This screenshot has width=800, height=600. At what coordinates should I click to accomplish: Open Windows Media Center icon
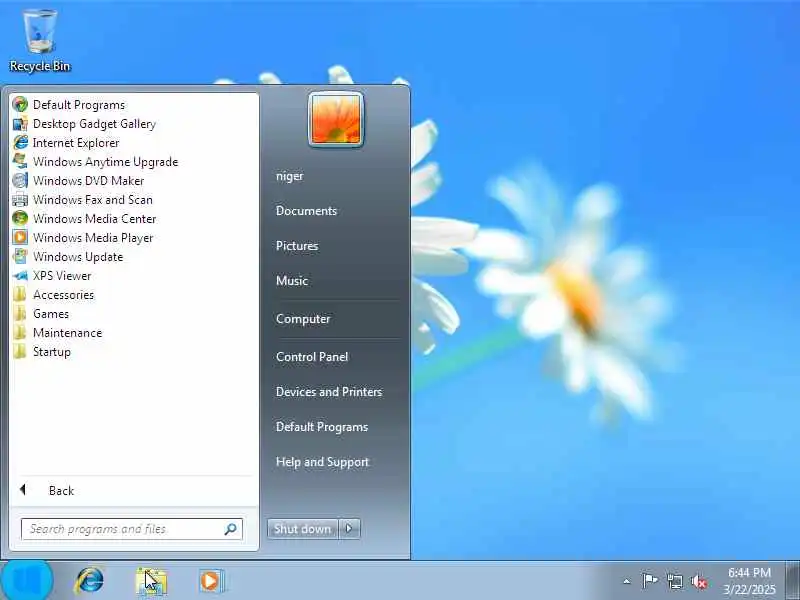20,218
